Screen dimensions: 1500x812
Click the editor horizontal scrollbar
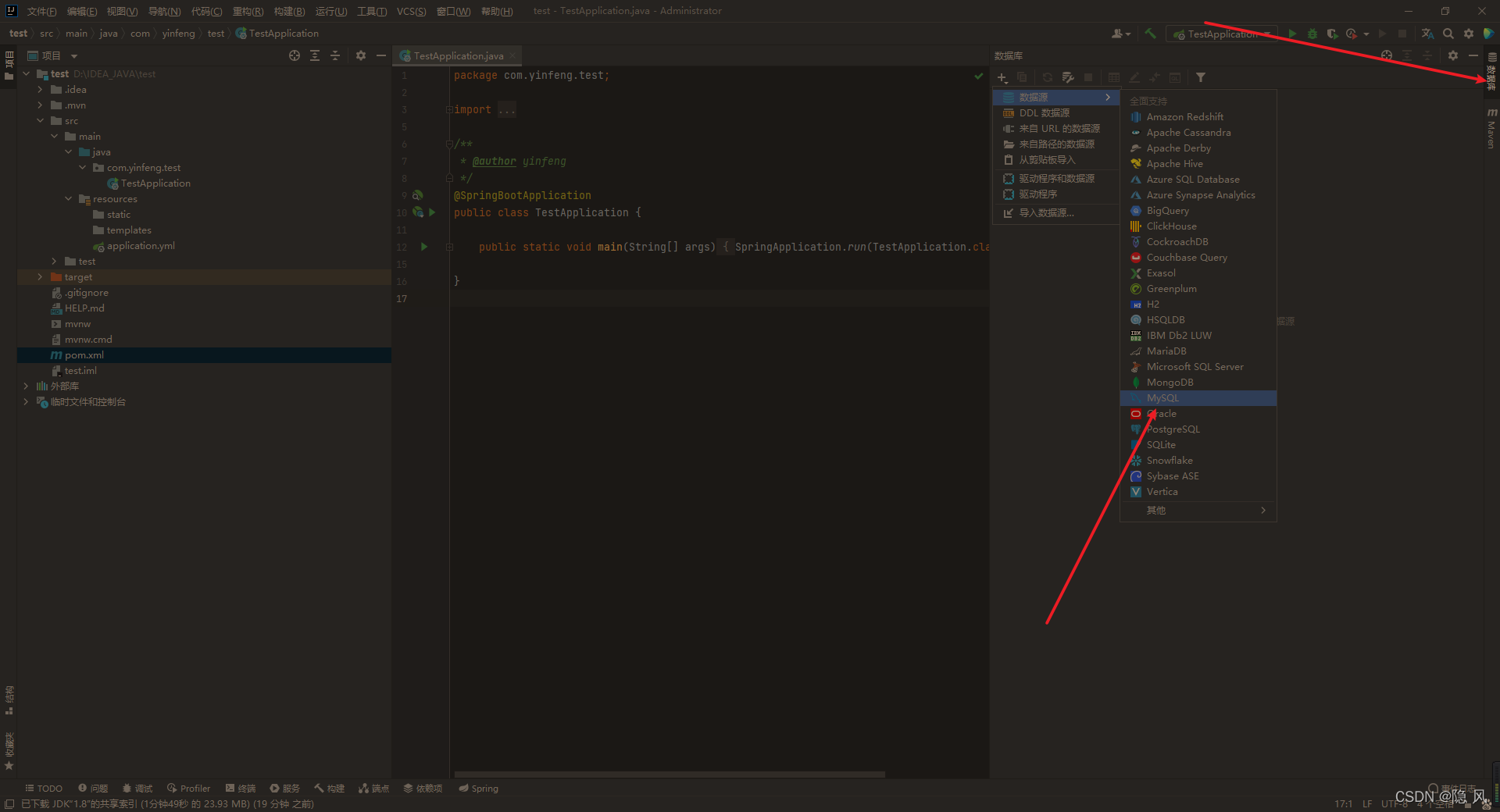pos(670,775)
